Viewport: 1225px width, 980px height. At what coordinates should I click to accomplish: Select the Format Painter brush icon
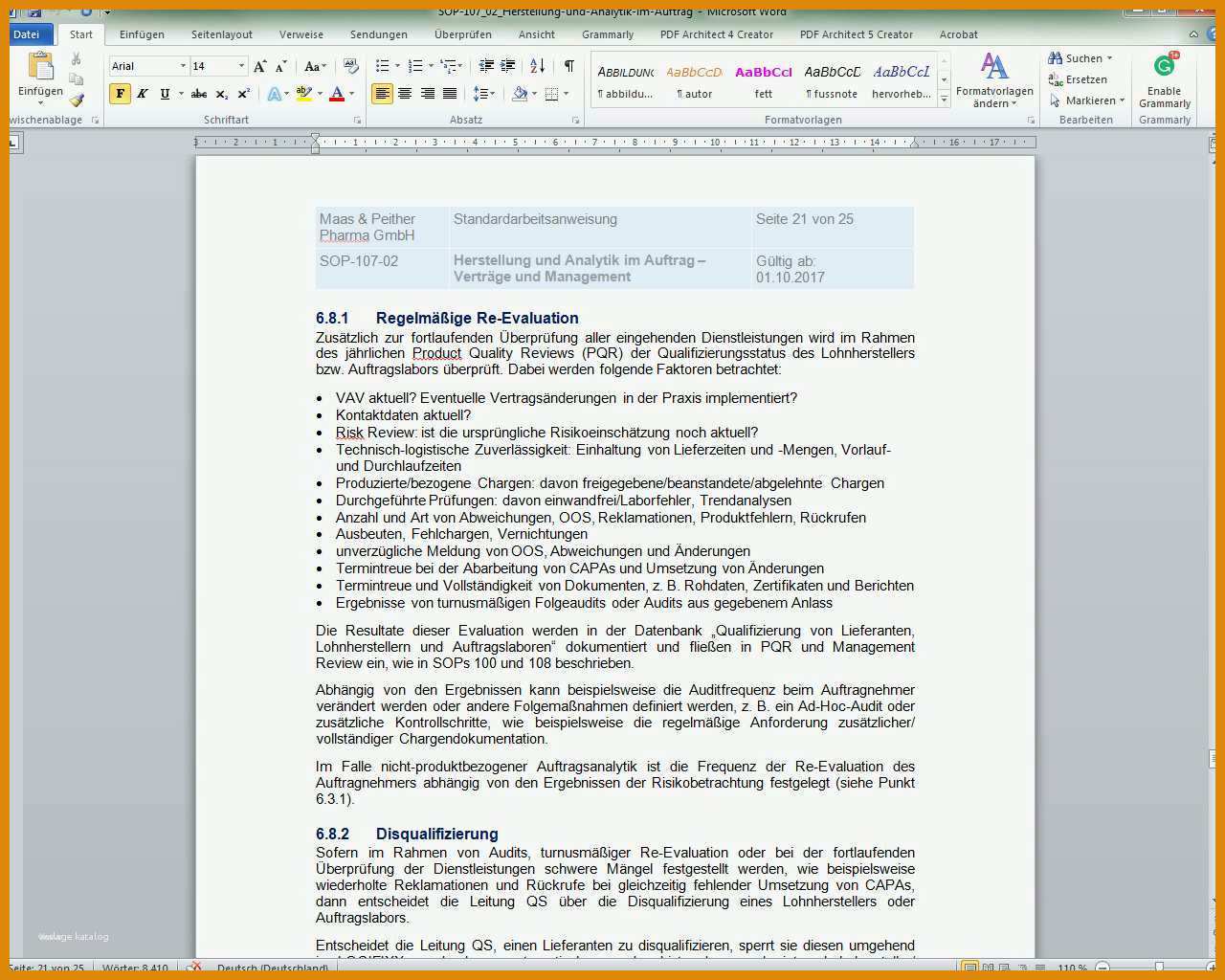(77, 100)
